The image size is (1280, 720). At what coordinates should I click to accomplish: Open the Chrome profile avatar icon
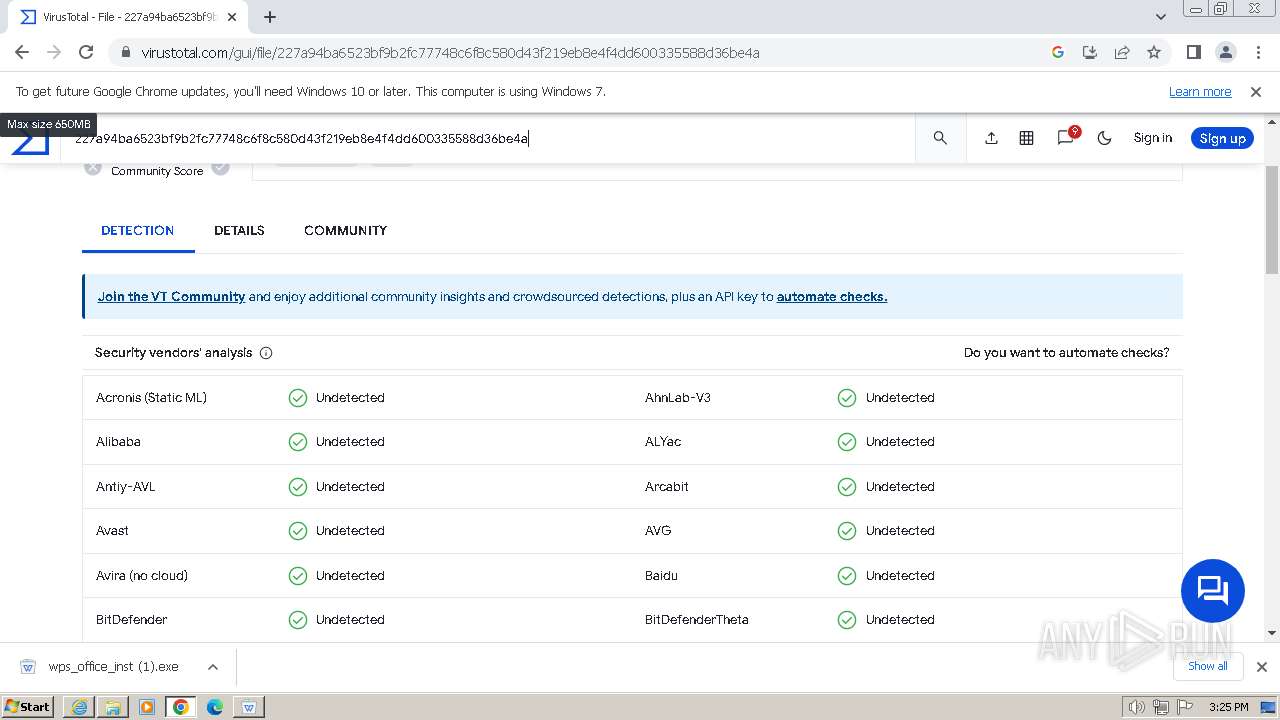(x=1225, y=52)
